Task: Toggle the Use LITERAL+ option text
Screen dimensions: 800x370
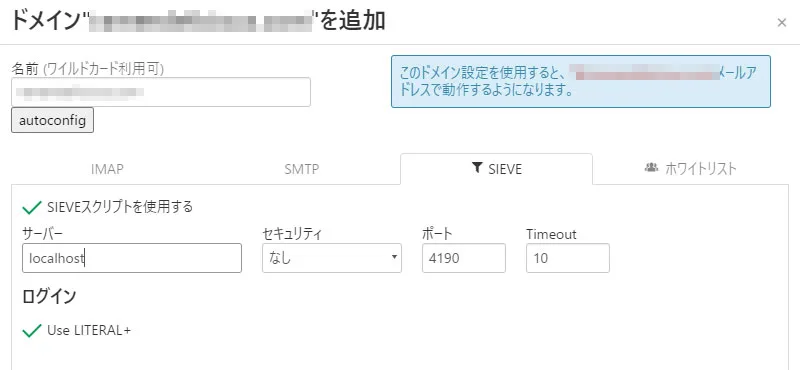Action: click(x=89, y=331)
